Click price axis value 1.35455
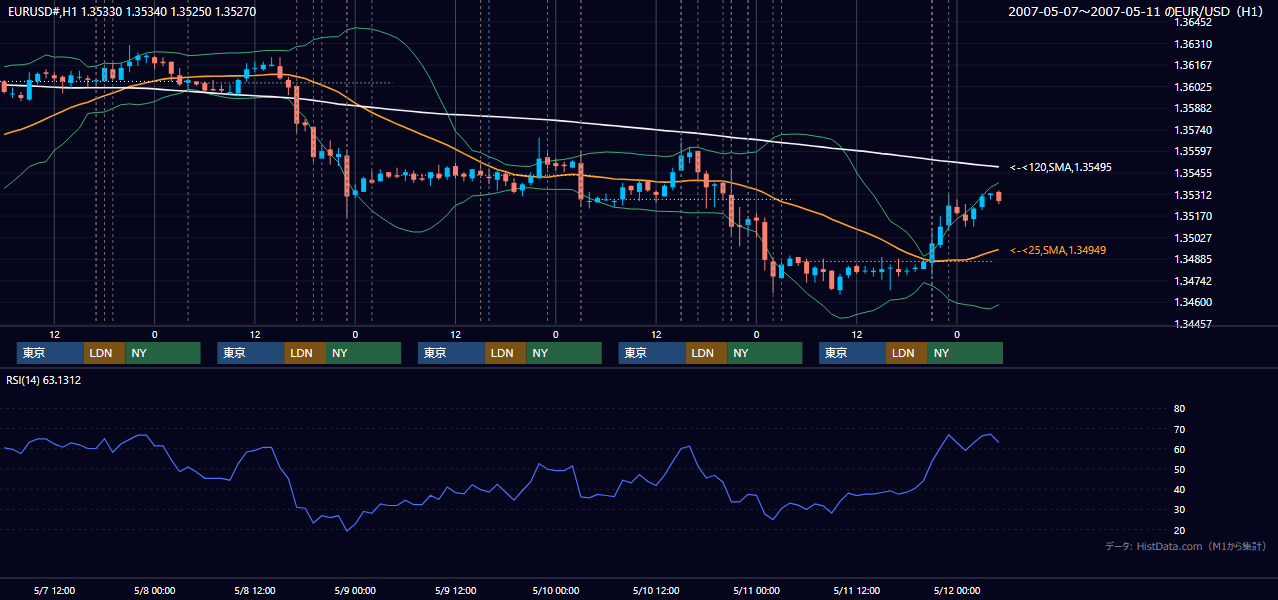Viewport: 1278px width, 600px height. click(x=1193, y=173)
